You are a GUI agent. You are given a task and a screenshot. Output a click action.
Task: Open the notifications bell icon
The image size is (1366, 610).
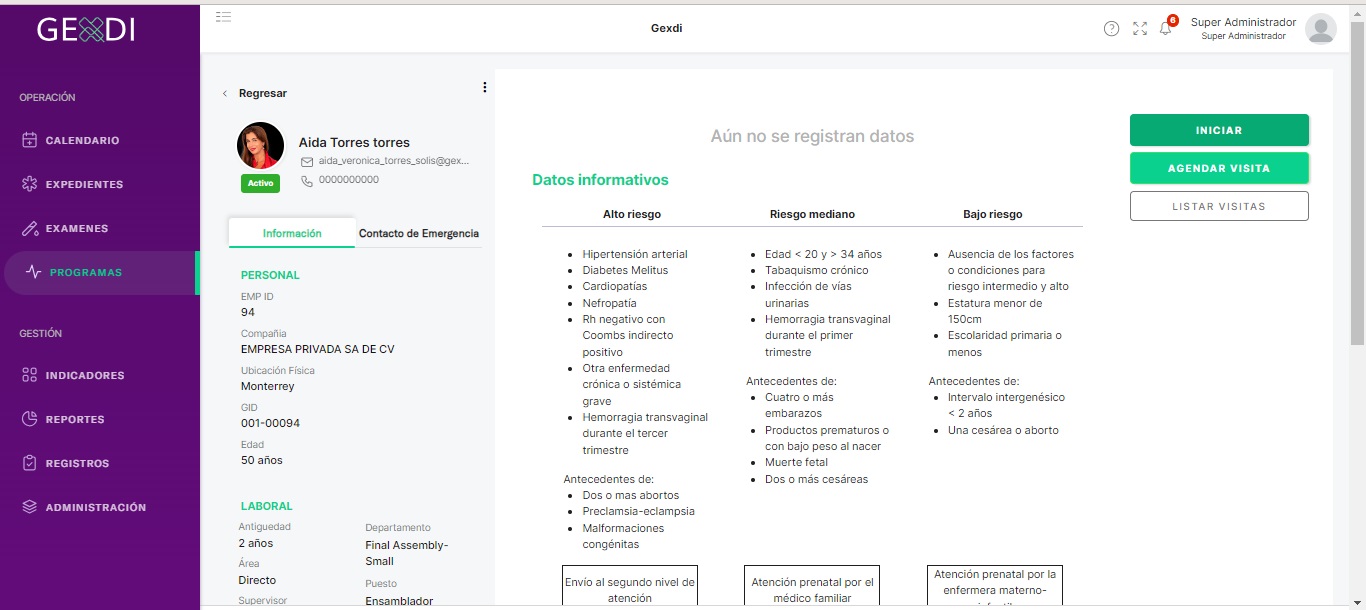pos(1166,28)
